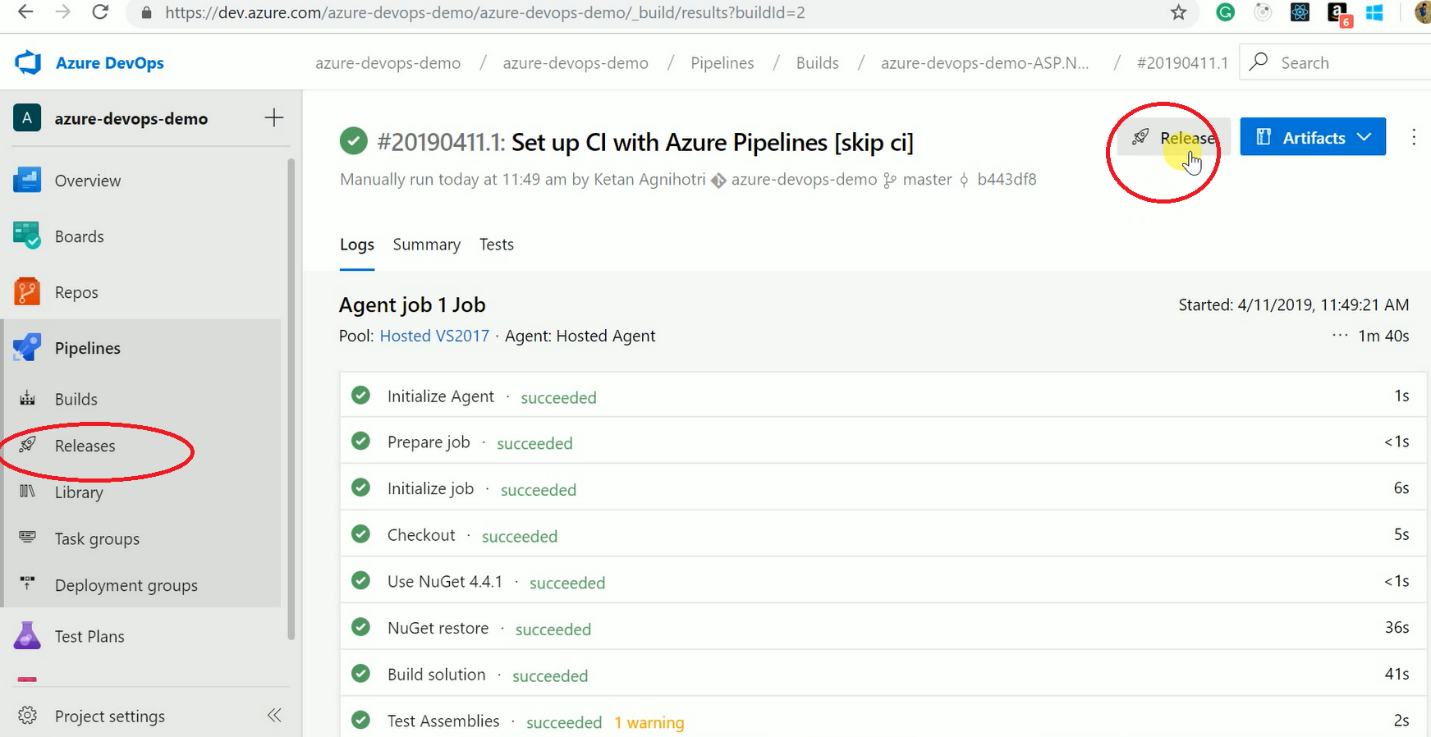Open the Library books icon
1431x737 pixels.
tap(28, 492)
